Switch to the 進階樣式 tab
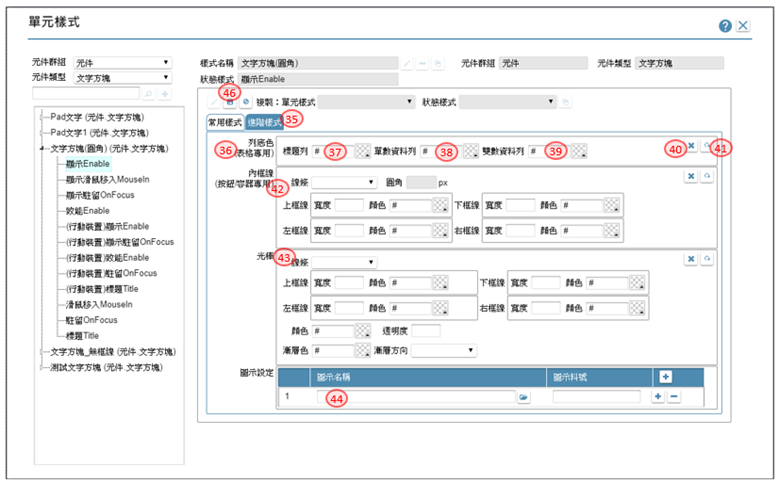 (264, 122)
